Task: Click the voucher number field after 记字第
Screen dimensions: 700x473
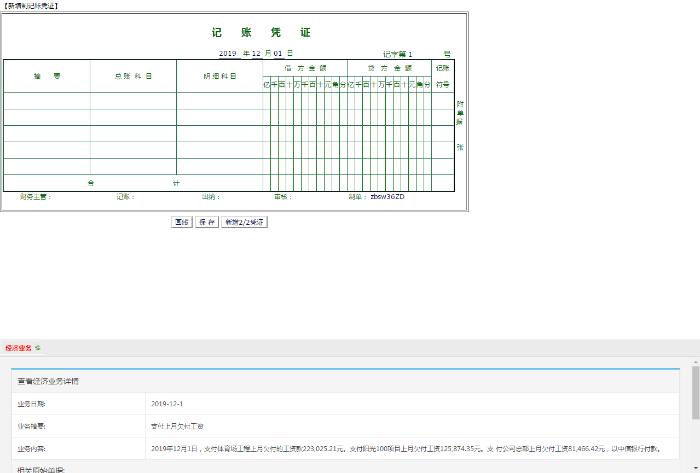Action: (x=410, y=54)
